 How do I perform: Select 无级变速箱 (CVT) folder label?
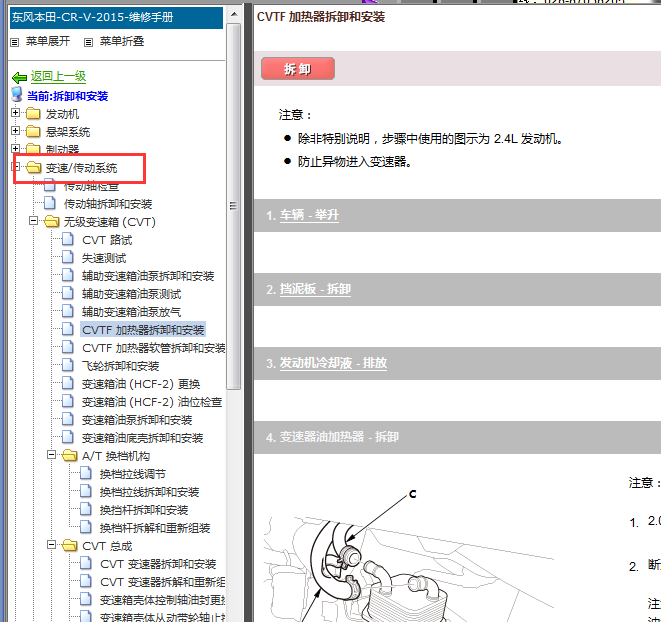click(x=110, y=222)
